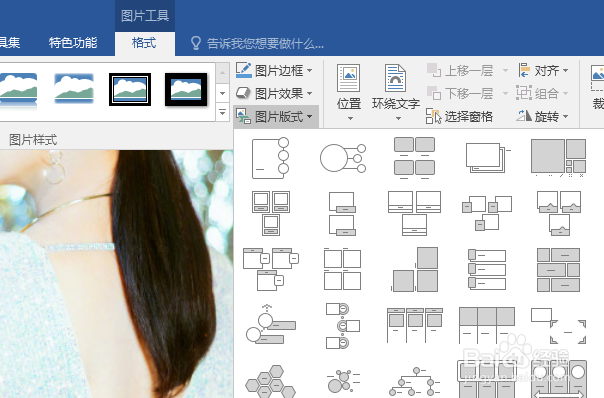
Task: Select the ascending gray blocks layout
Action: (414, 269)
